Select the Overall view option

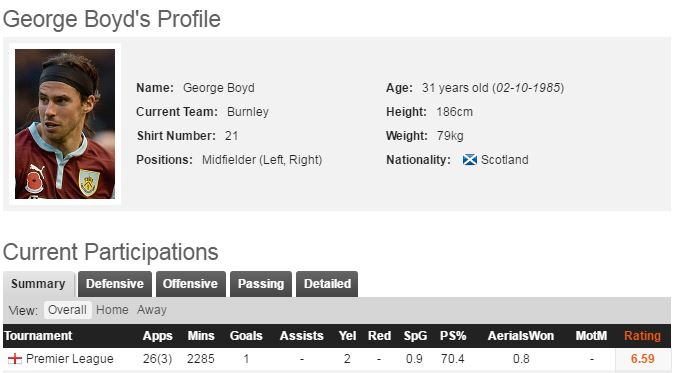[x=67, y=310]
